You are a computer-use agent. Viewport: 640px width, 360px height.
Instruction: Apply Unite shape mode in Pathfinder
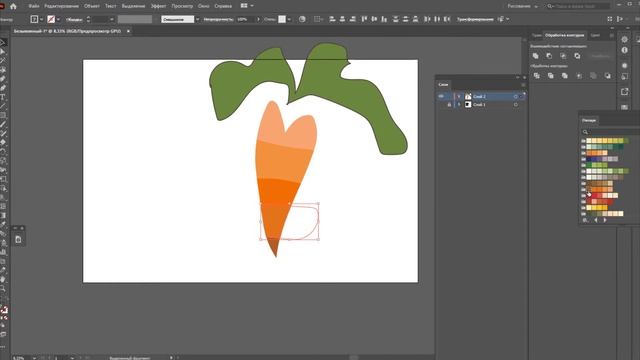[536, 56]
